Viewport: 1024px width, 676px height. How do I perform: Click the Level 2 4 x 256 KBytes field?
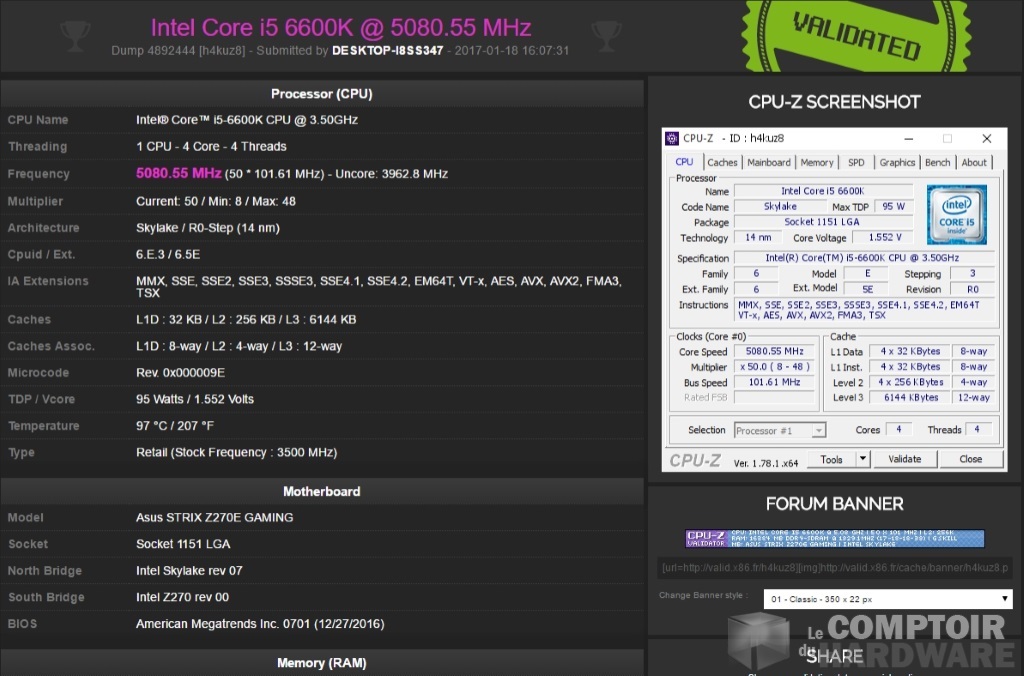(910, 382)
